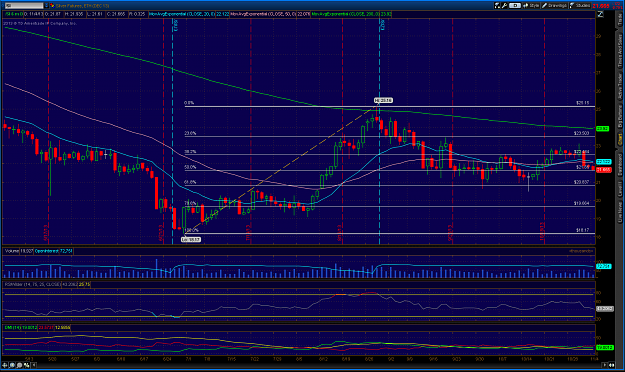Click the DMI study label

click(13, 327)
